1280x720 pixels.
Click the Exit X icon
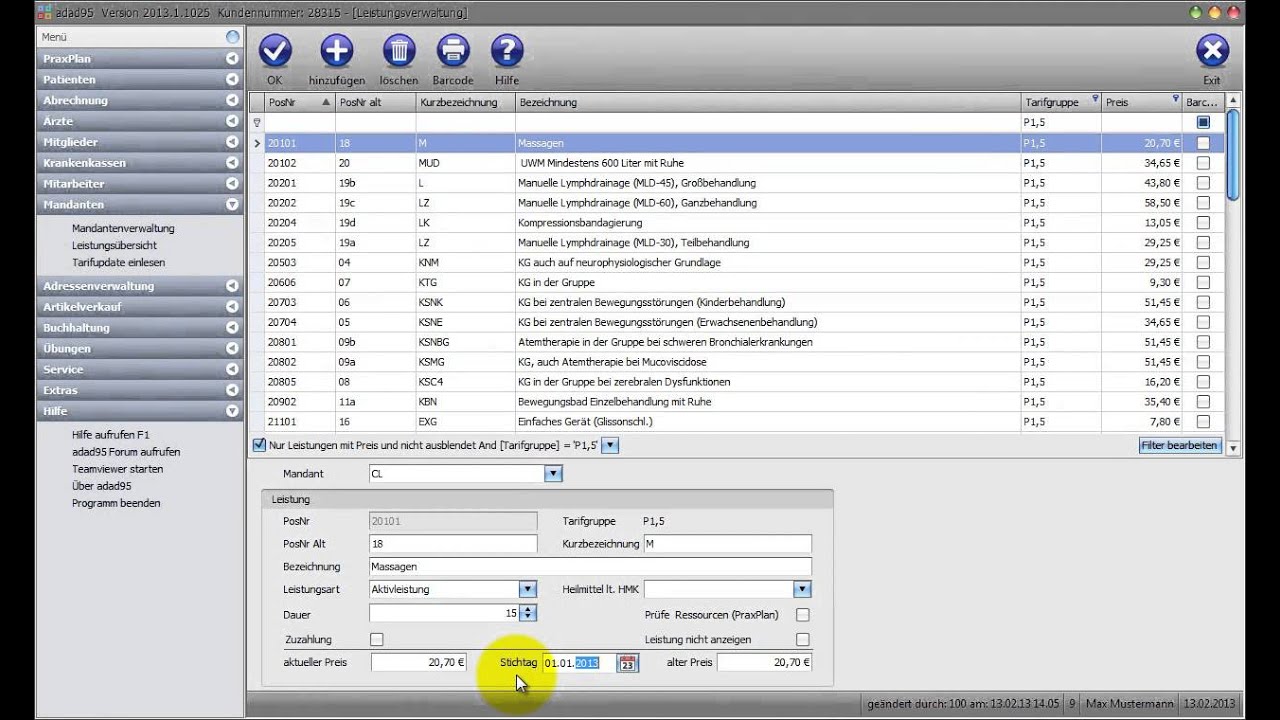(1212, 50)
